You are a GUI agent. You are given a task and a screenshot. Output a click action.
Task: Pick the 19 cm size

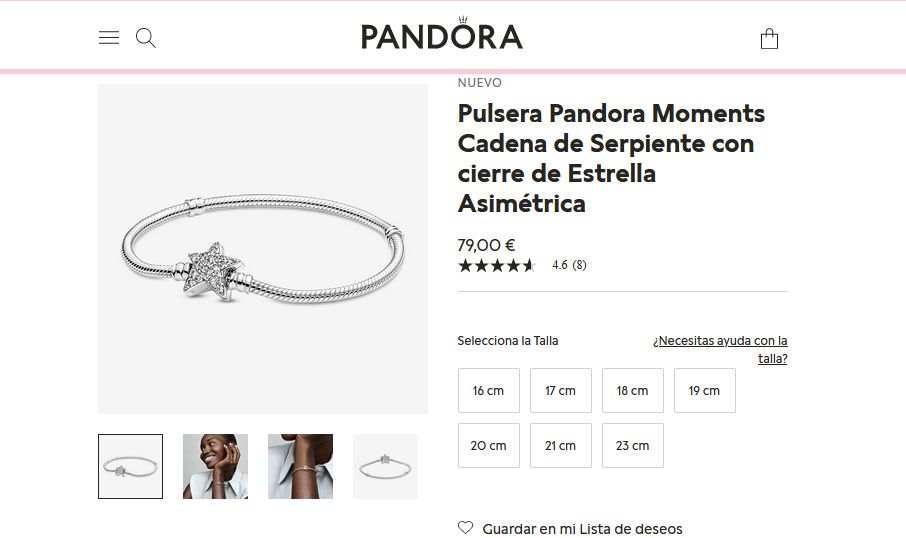click(x=705, y=391)
